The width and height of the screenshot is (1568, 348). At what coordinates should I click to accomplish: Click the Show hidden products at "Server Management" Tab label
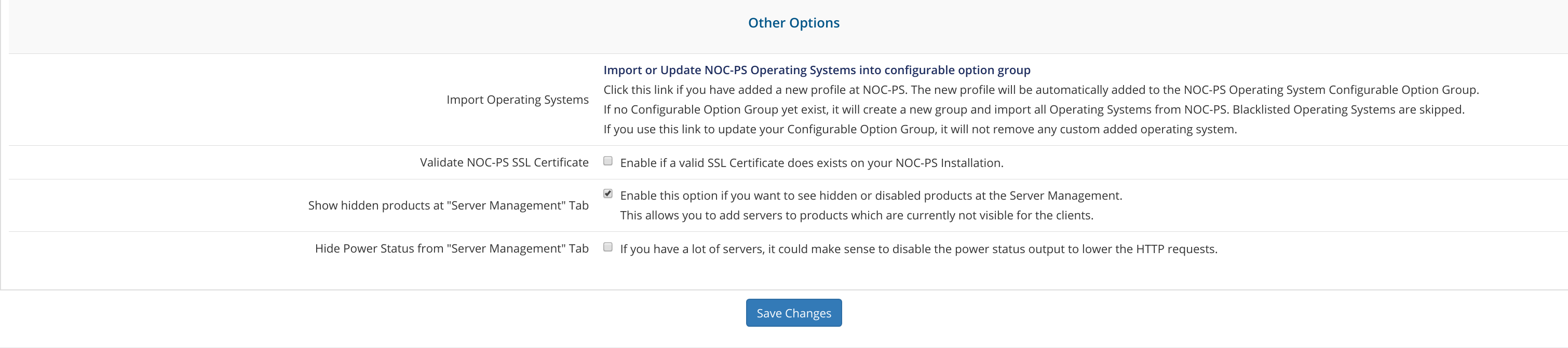point(448,205)
